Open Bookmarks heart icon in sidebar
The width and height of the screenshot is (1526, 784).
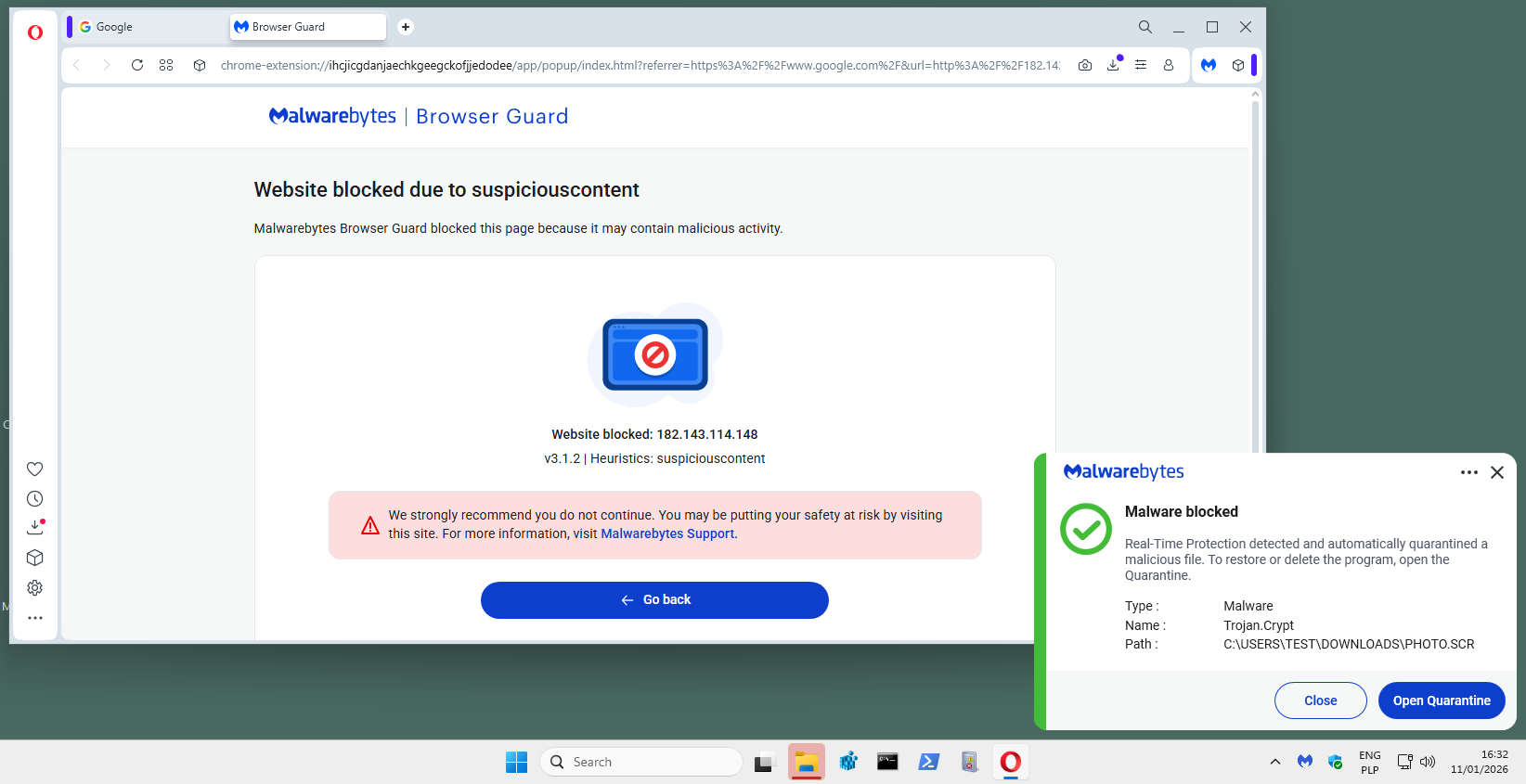click(x=35, y=469)
